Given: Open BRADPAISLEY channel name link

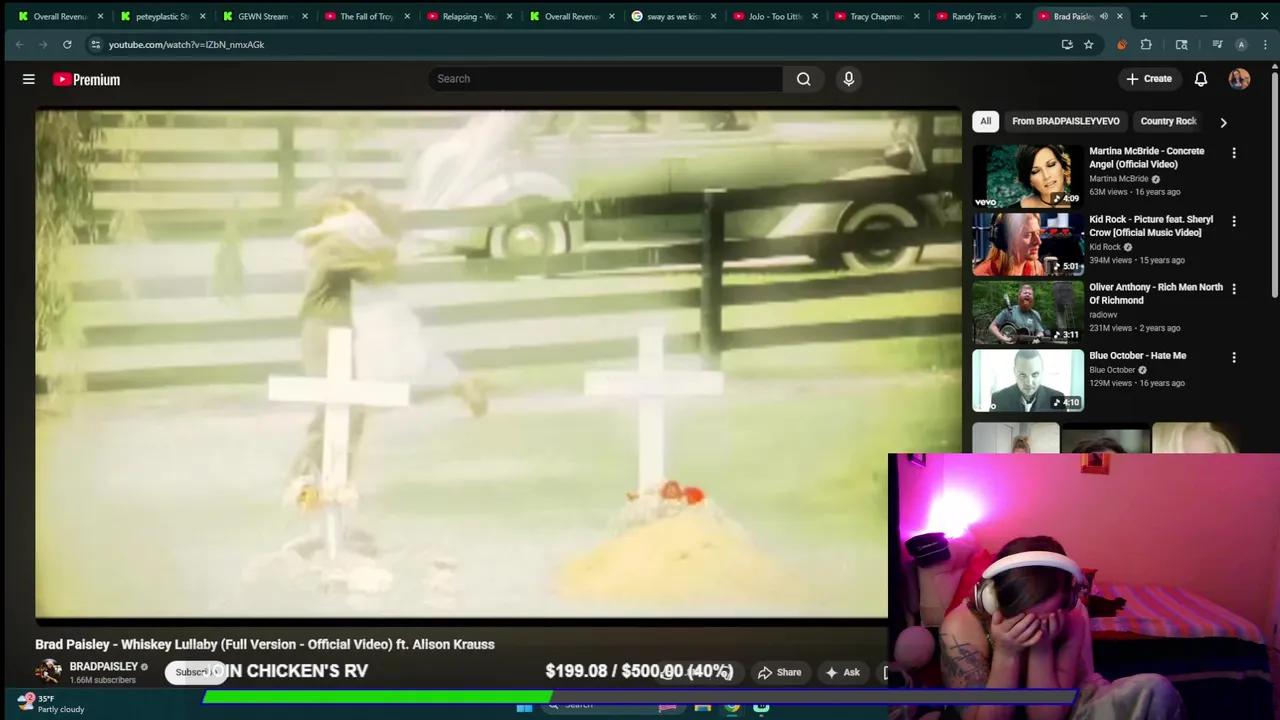Looking at the screenshot, I should coord(104,667).
